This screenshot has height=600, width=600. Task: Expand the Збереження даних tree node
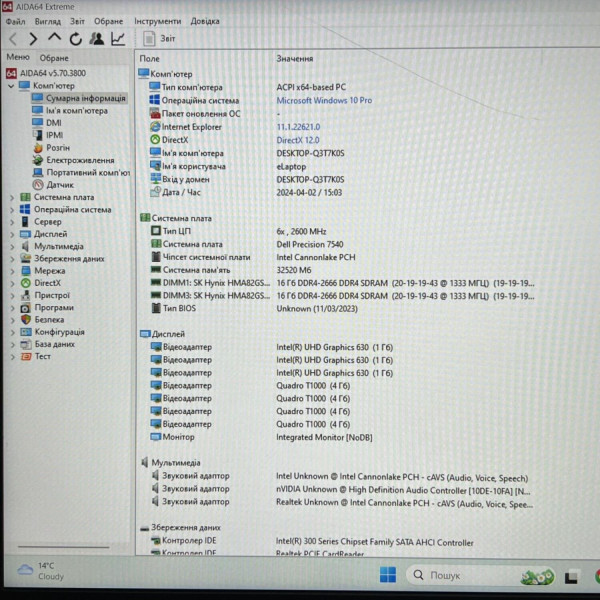12,259
